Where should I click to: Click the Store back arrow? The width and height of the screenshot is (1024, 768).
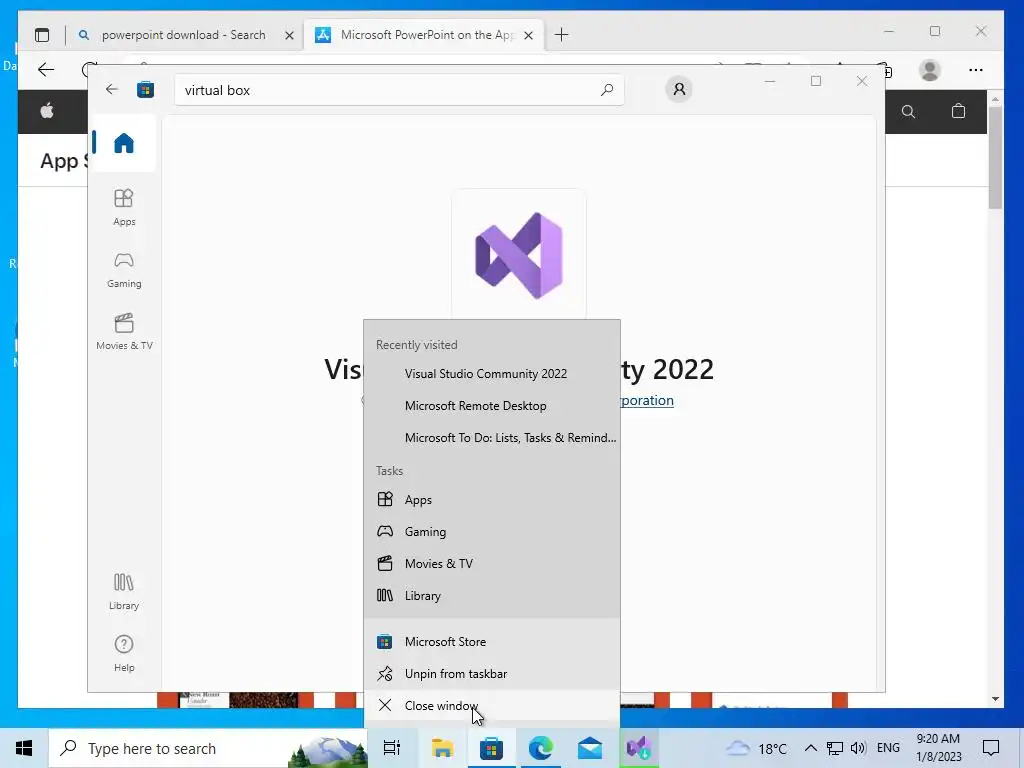(x=112, y=89)
